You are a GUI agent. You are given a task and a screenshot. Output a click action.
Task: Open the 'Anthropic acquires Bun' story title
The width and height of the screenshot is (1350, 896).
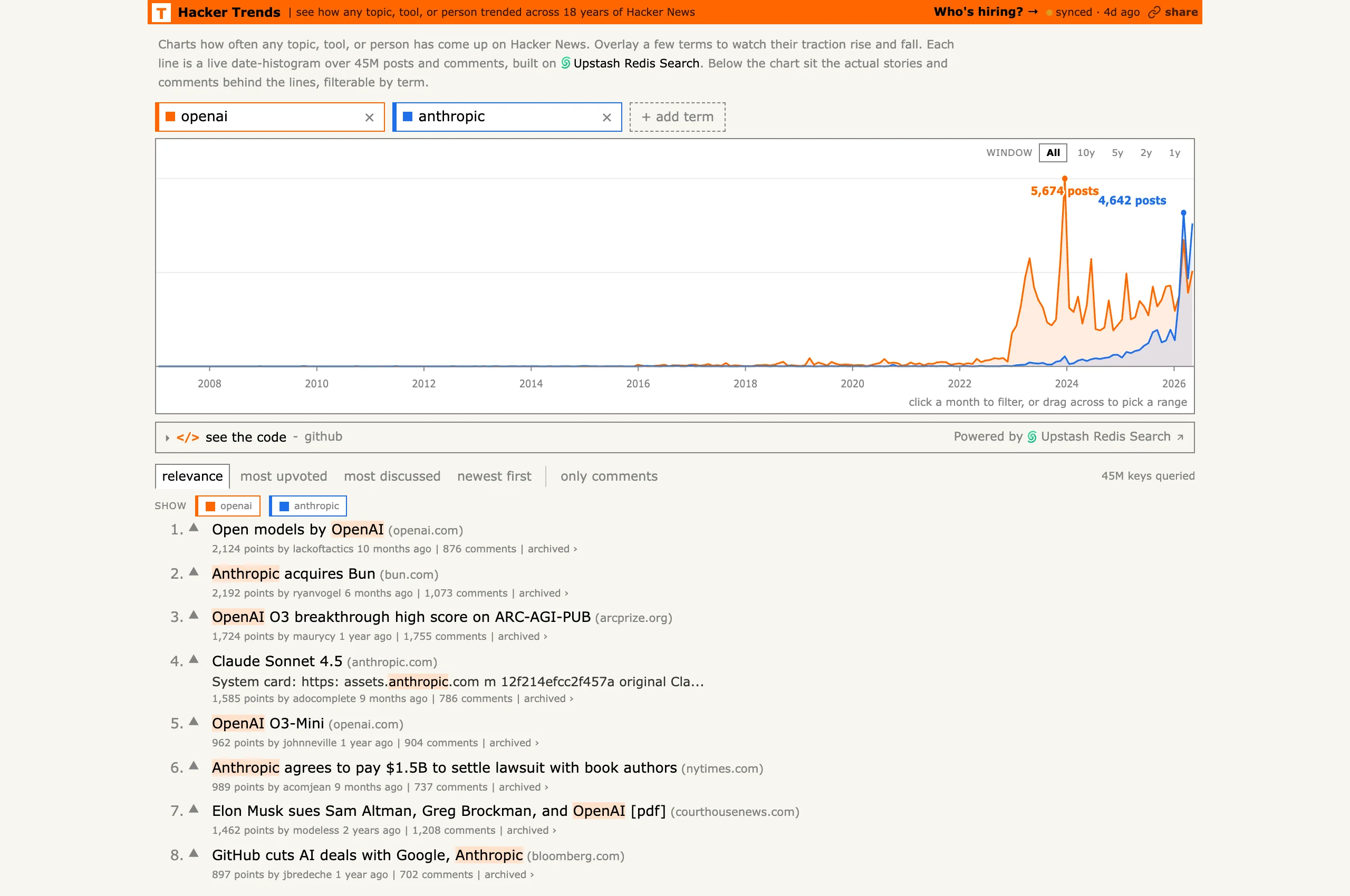(293, 574)
